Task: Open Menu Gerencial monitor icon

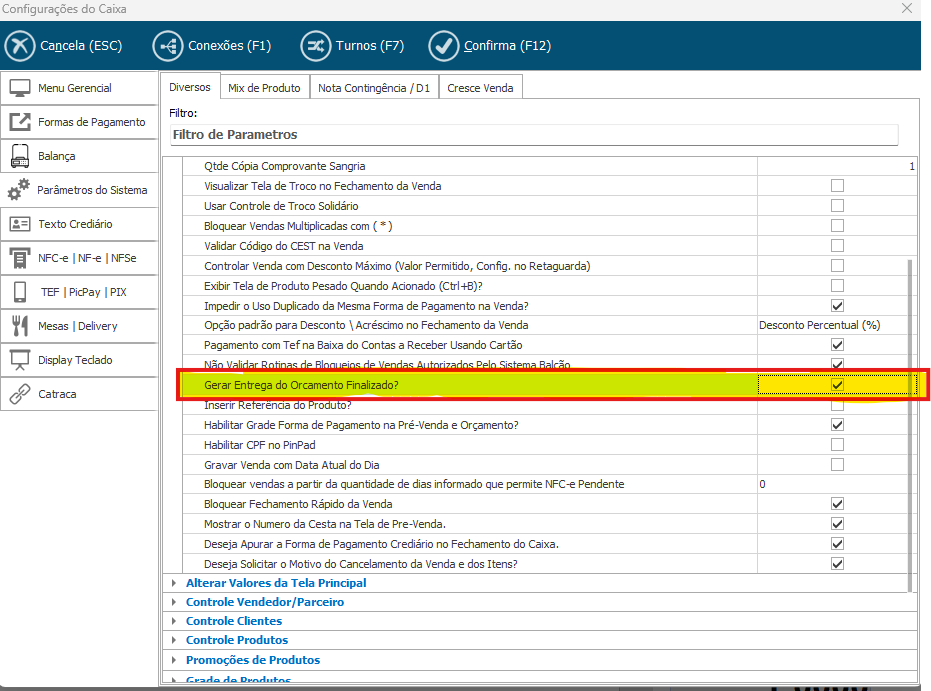Action: point(20,88)
